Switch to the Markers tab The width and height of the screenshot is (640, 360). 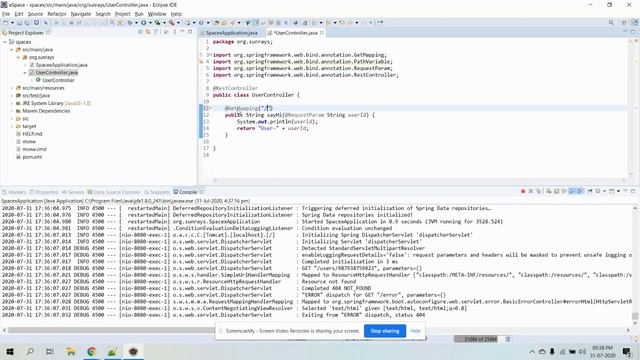14,192
